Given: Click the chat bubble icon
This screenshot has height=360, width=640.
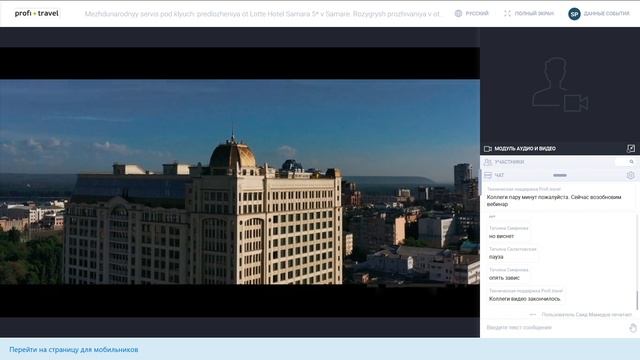Looking at the screenshot, I should tap(488, 175).
